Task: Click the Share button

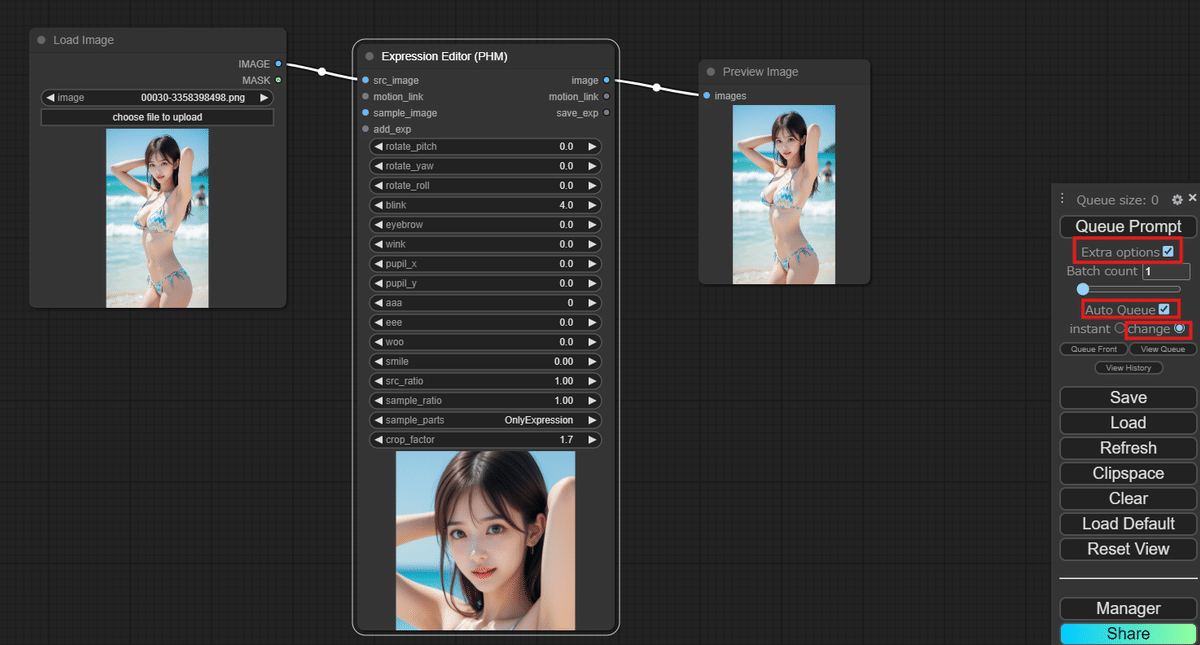Action: (1126, 633)
